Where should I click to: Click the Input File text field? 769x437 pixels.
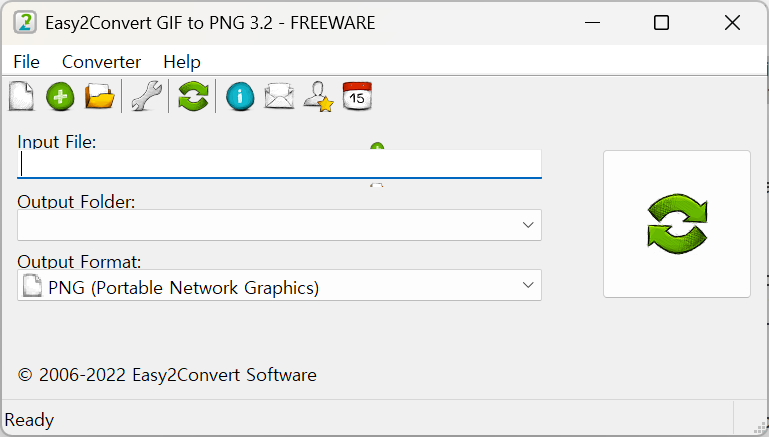point(279,164)
